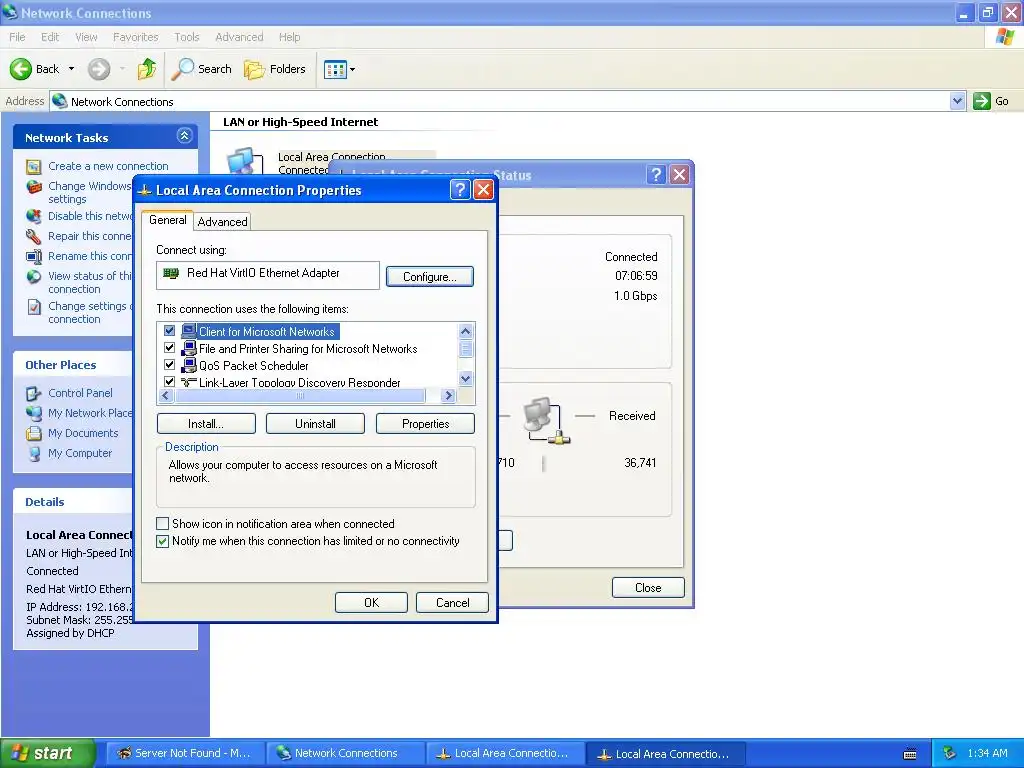This screenshot has width=1024, height=768.
Task: Click the Network Connections address field
Action: [x=500, y=101]
